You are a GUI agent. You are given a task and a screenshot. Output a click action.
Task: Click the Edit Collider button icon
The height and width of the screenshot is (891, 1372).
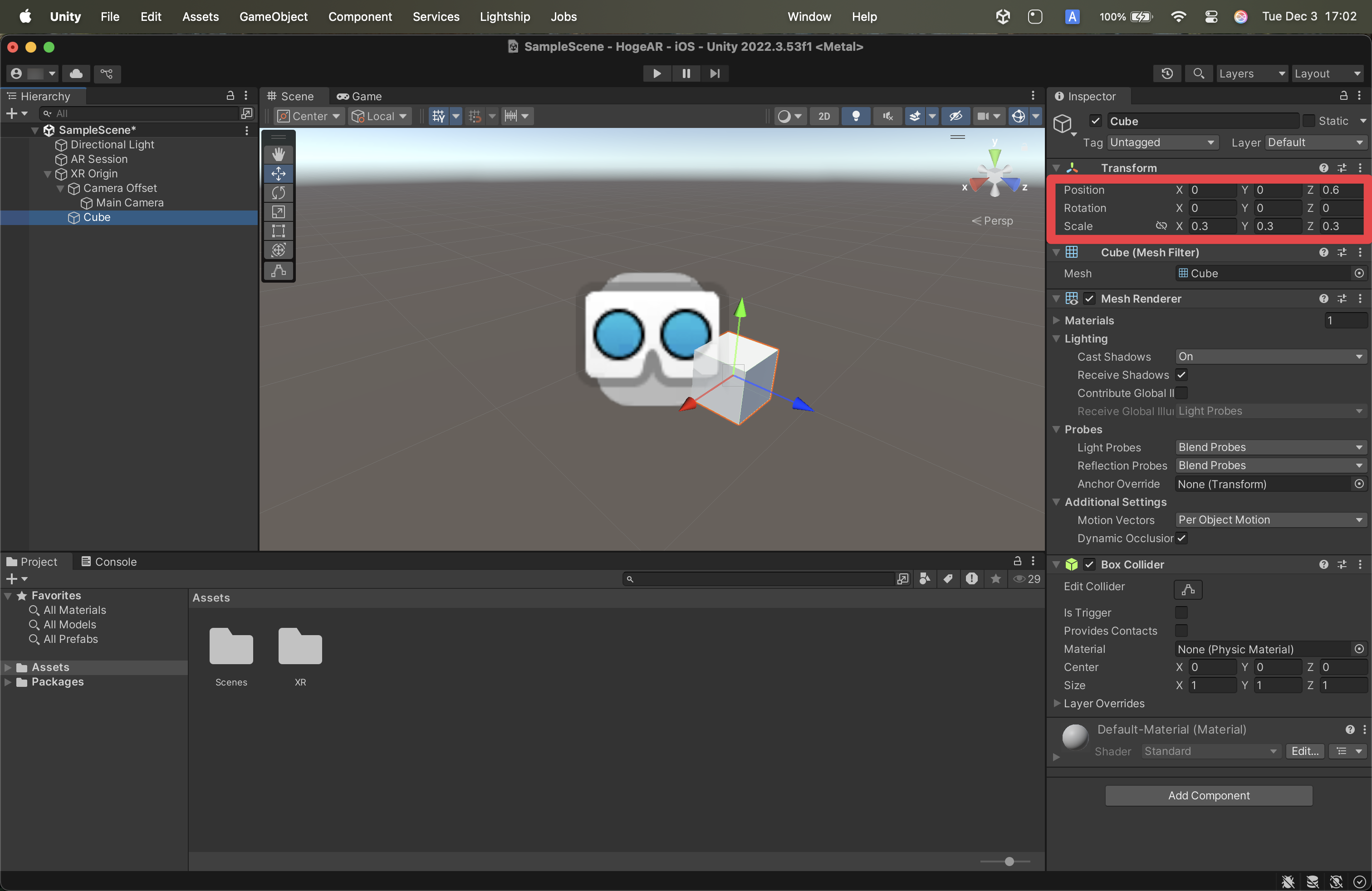click(1187, 589)
